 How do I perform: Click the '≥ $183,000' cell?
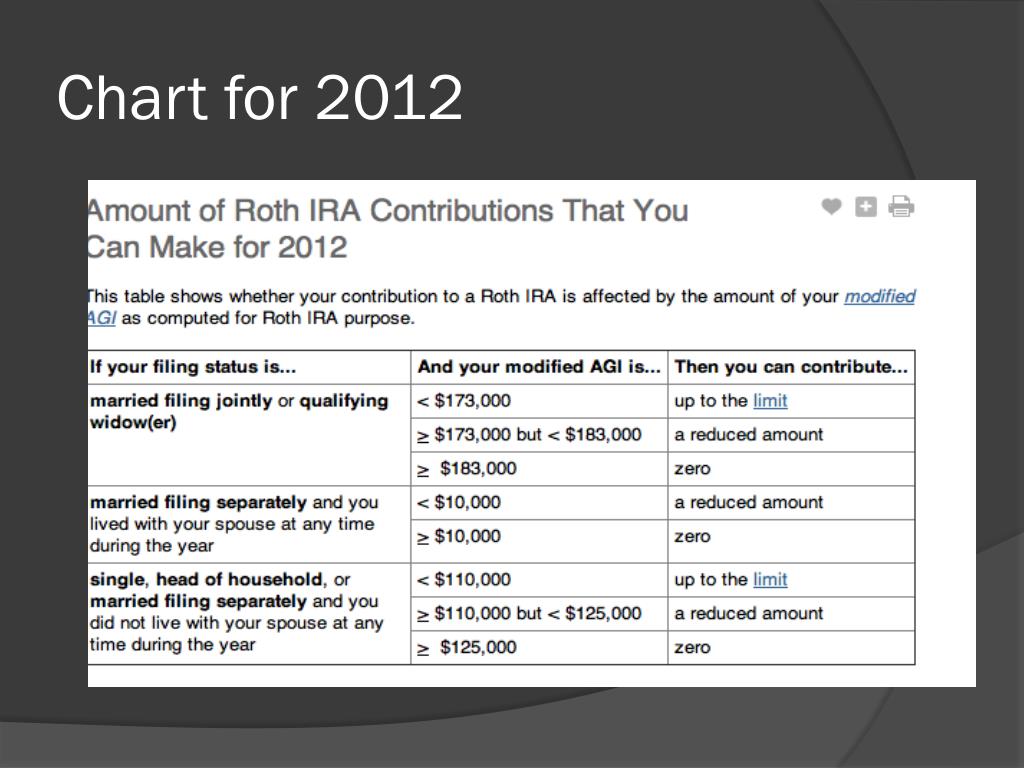(539, 469)
